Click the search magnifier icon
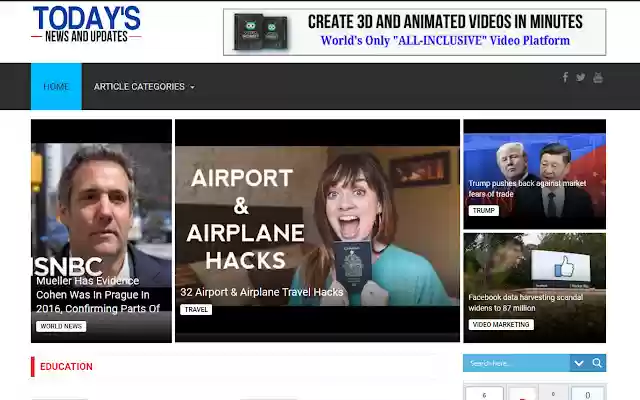 597,363
